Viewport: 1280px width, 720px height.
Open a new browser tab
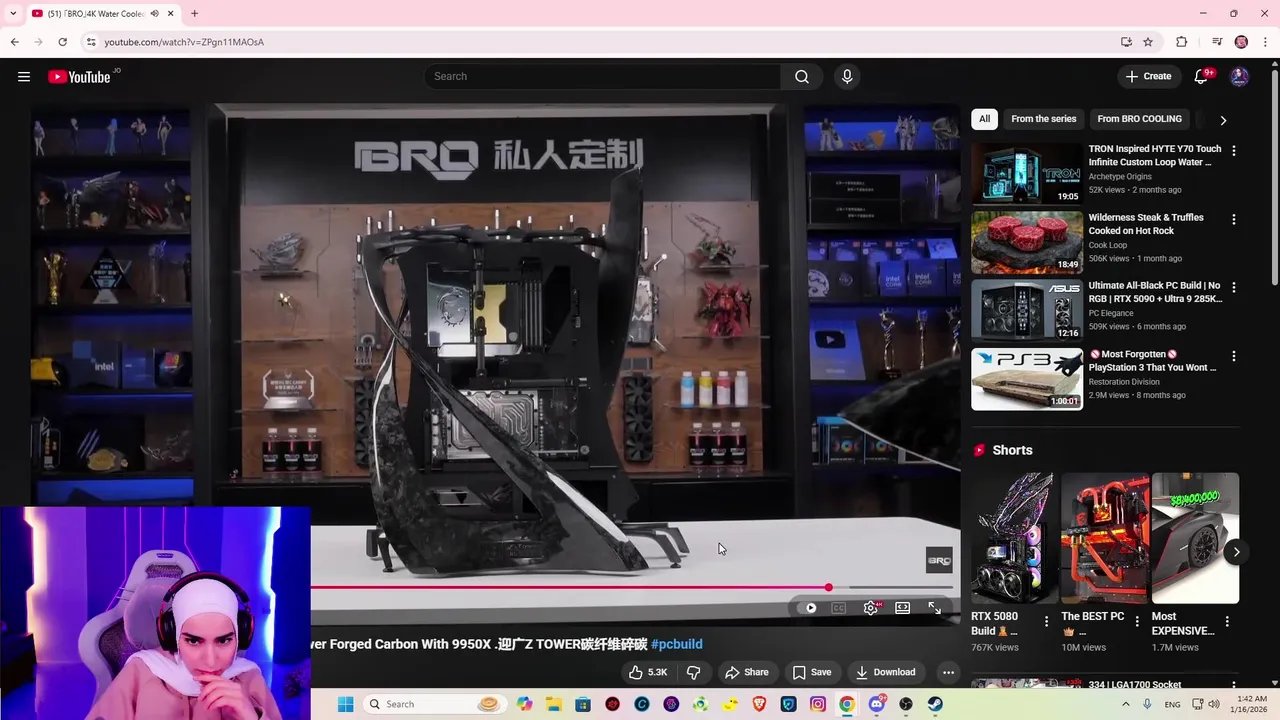click(x=194, y=14)
